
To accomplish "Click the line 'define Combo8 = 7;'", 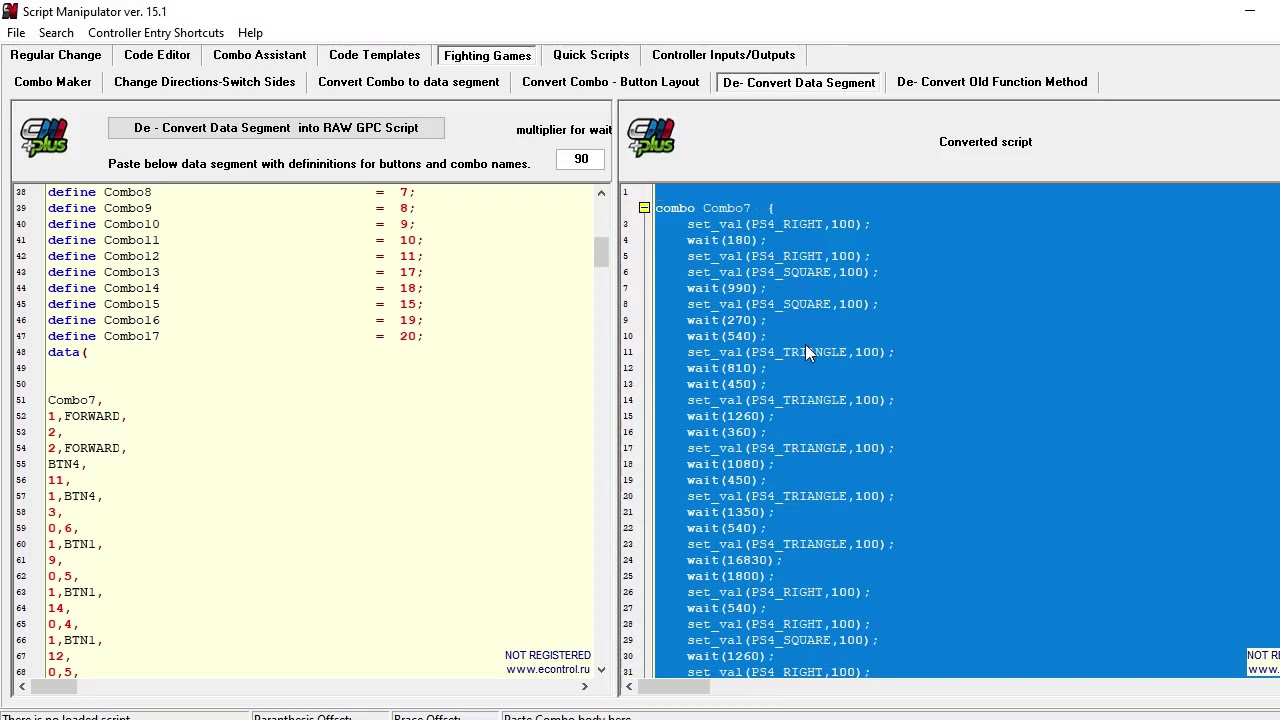I will pyautogui.click(x=231, y=192).
